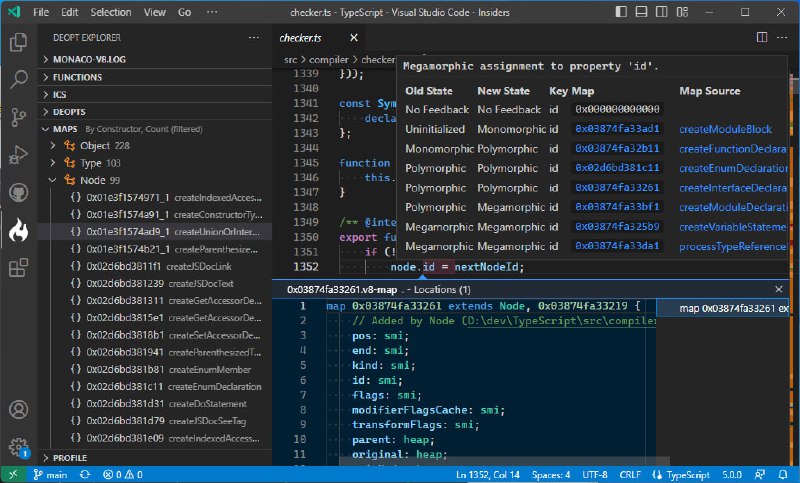Open createModuleBlock map source link
The image size is (800, 483).
point(725,129)
